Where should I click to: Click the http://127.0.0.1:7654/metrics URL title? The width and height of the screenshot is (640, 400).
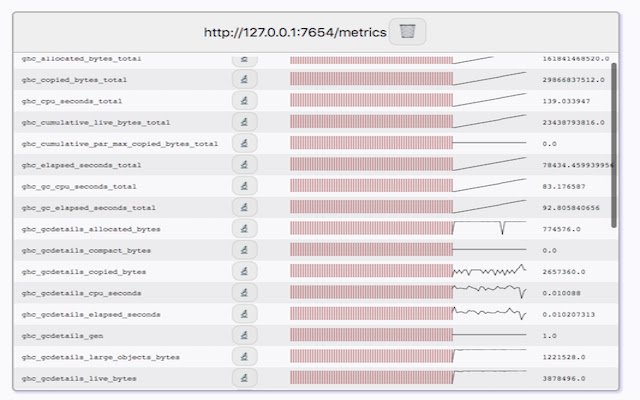[295, 32]
